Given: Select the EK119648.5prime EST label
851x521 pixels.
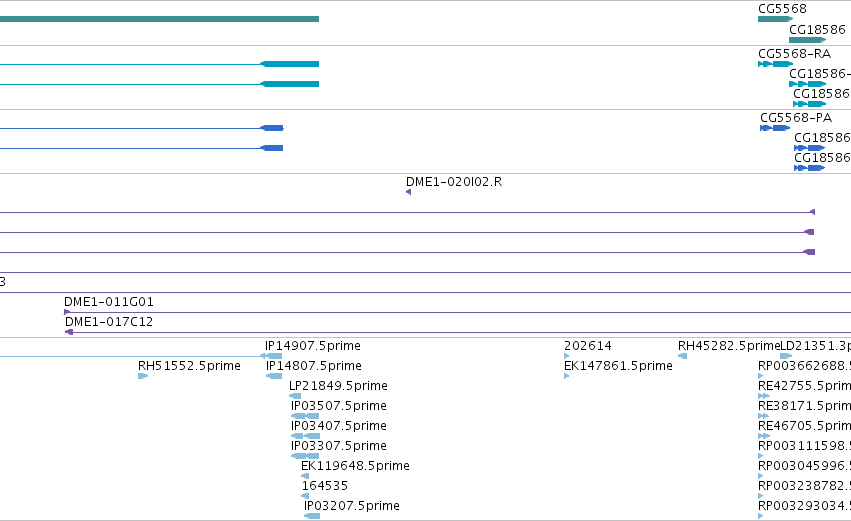Looking at the screenshot, I should (355, 466).
